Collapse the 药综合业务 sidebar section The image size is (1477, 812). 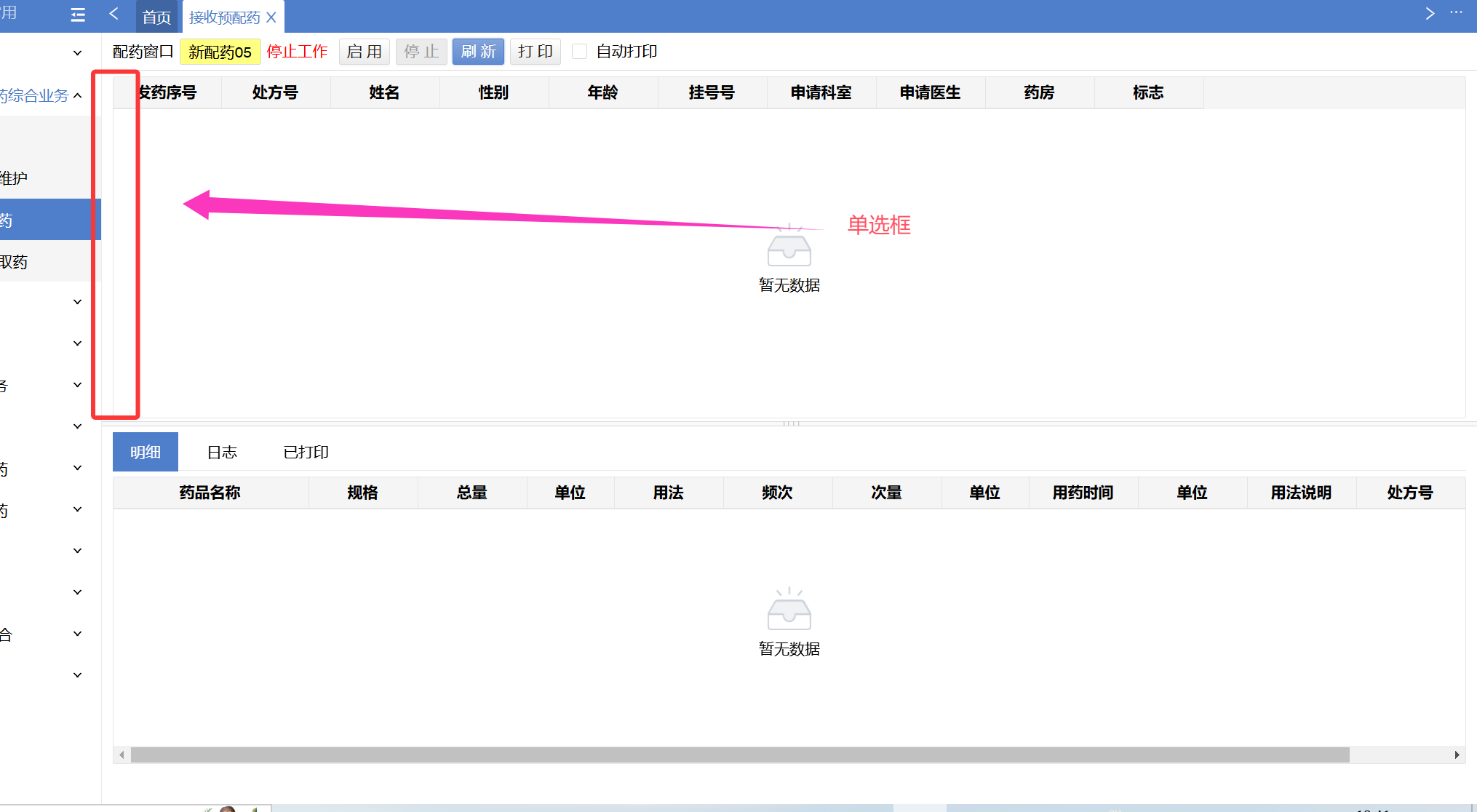coord(77,95)
